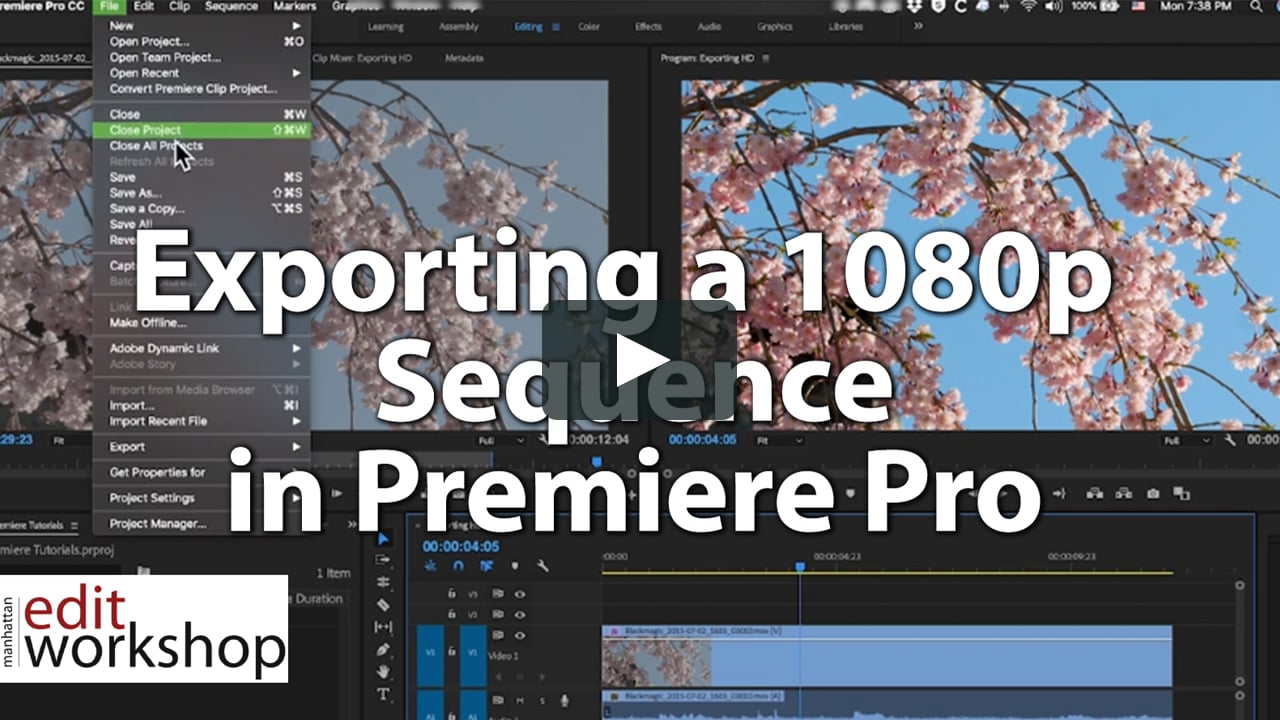
Task: Select the Blackmagic audio clip on A1
Action: 887,704
